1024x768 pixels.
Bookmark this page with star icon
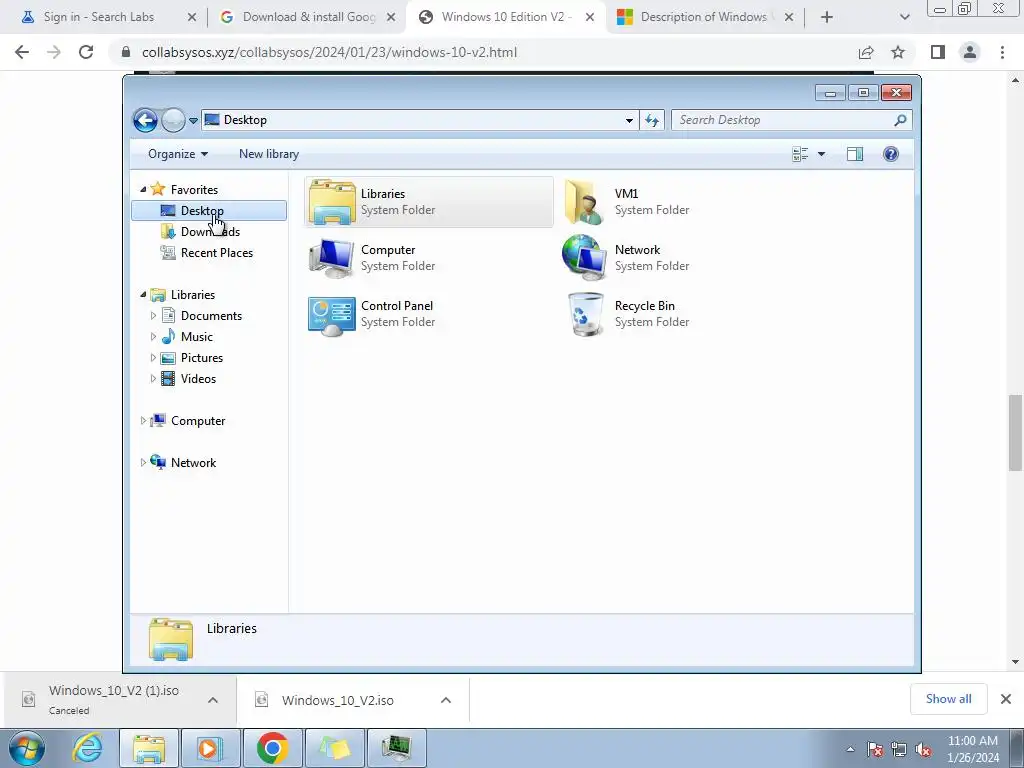coord(898,52)
